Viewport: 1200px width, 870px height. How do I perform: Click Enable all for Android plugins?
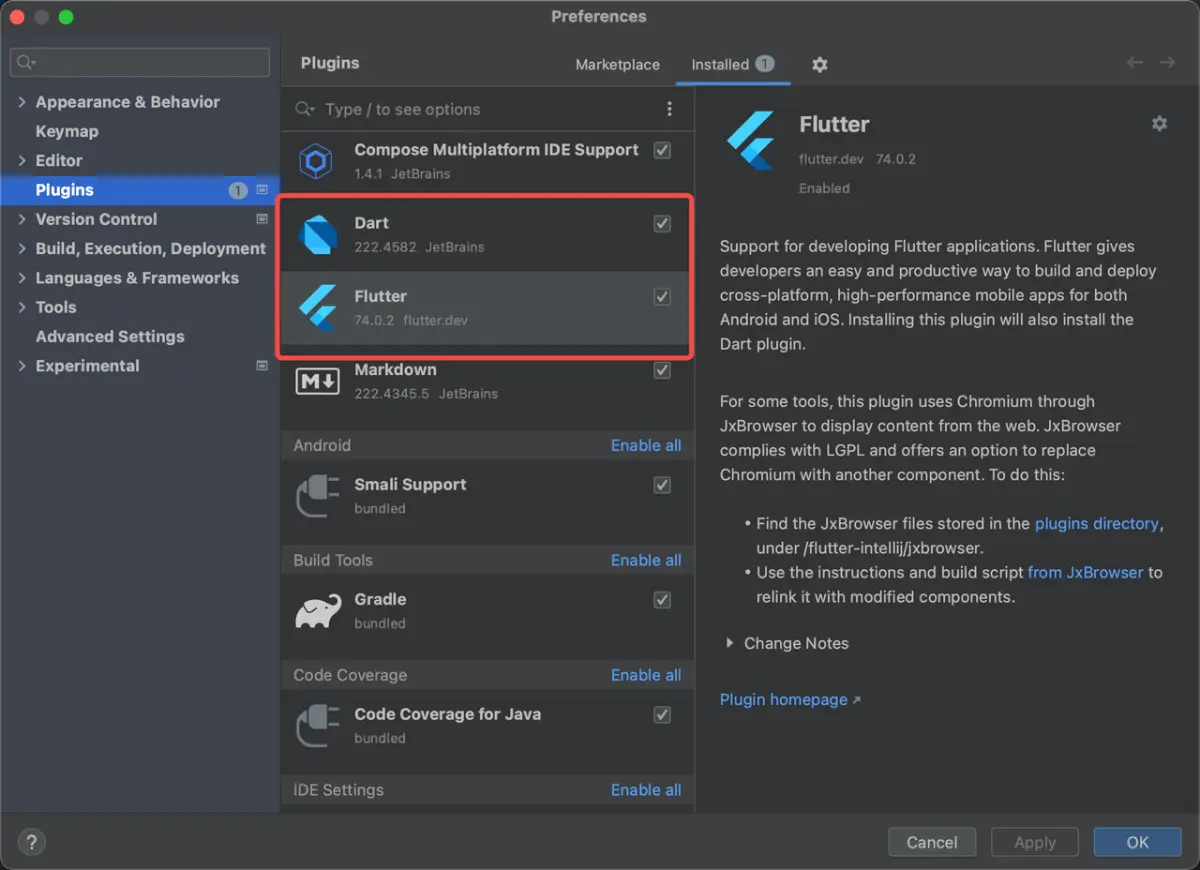[646, 445]
